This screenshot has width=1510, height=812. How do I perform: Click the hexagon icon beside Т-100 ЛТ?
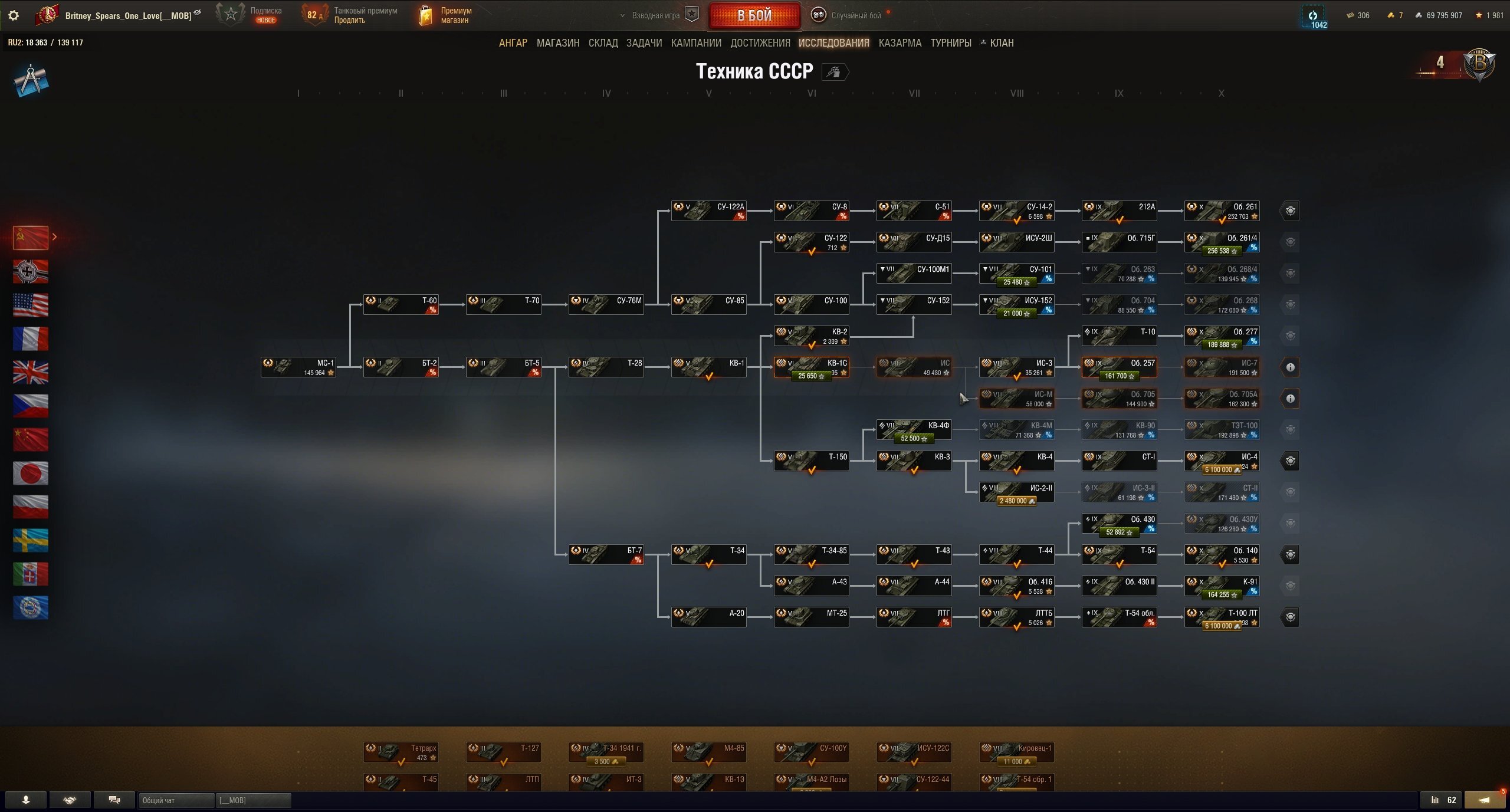(x=1290, y=617)
